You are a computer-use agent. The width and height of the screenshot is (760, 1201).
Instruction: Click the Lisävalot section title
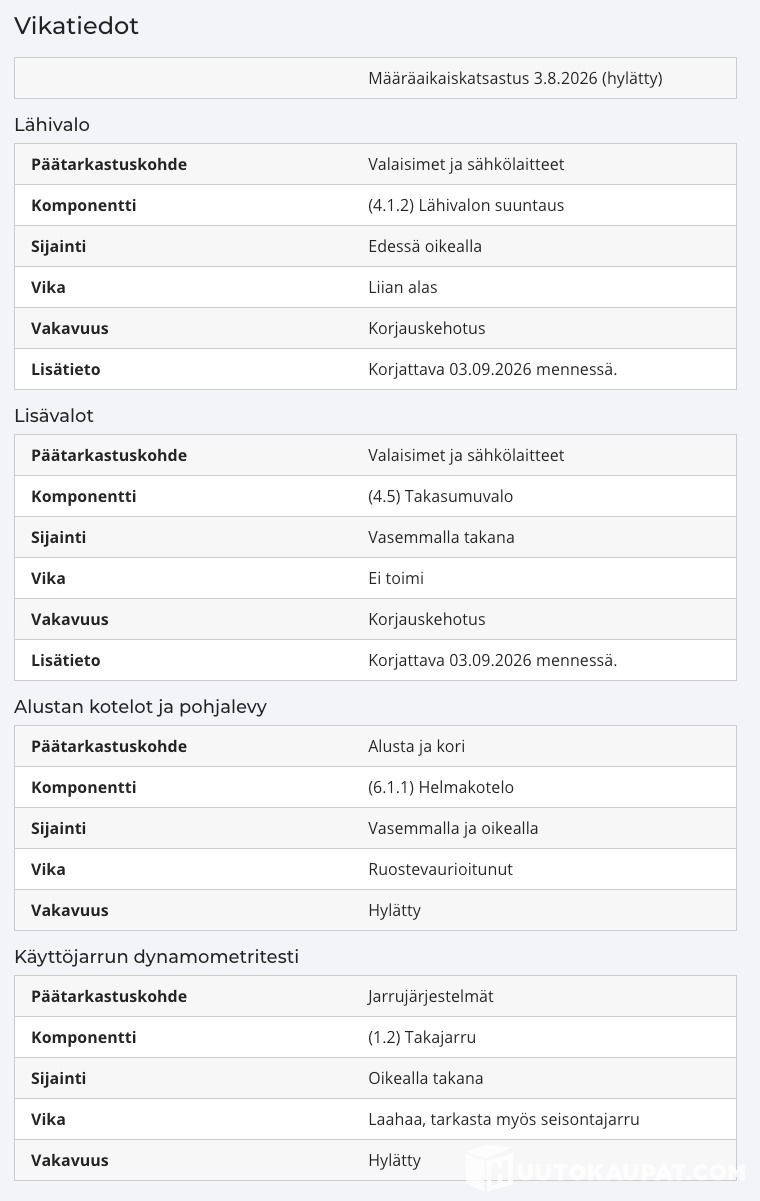pos(54,416)
